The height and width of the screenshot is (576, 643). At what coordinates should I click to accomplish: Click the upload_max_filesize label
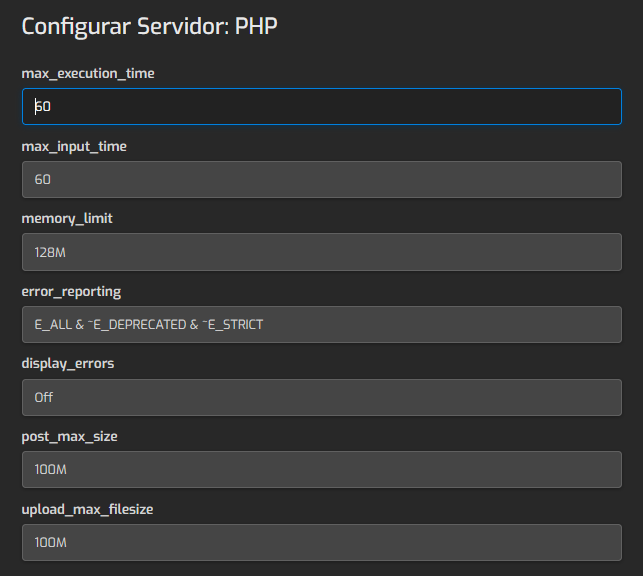87,509
